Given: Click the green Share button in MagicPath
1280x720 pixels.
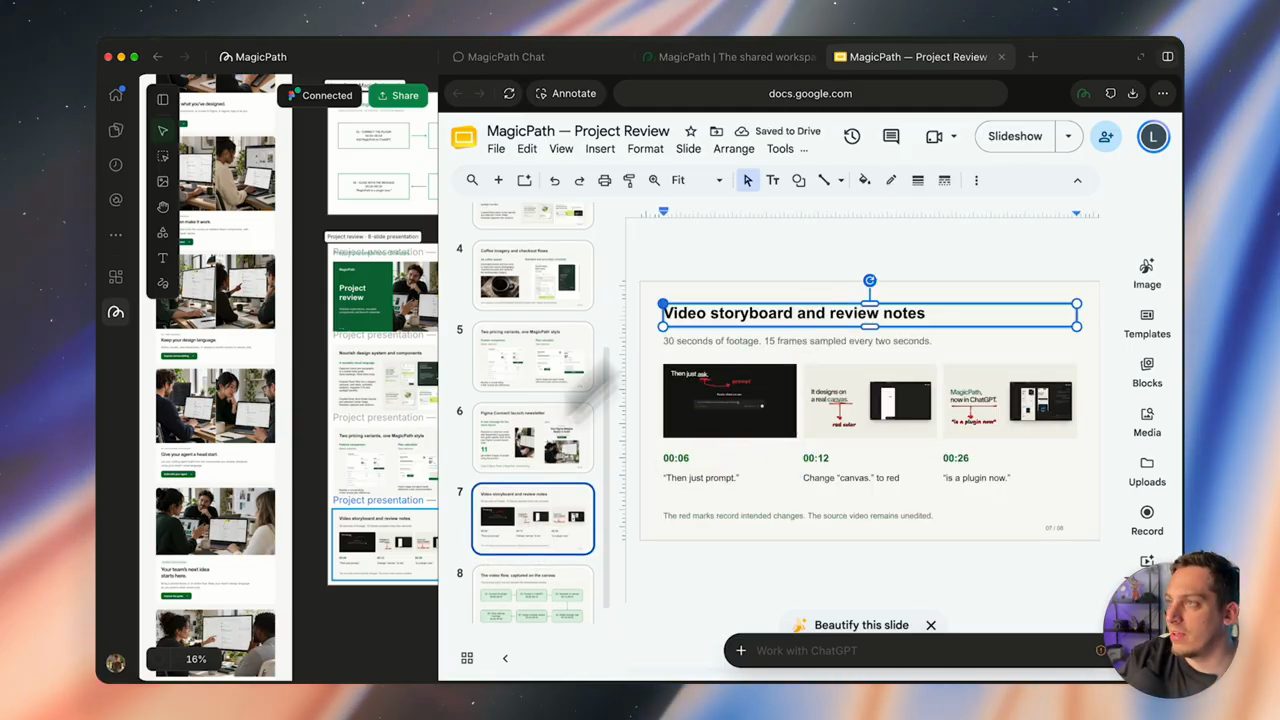Looking at the screenshot, I should click(398, 96).
